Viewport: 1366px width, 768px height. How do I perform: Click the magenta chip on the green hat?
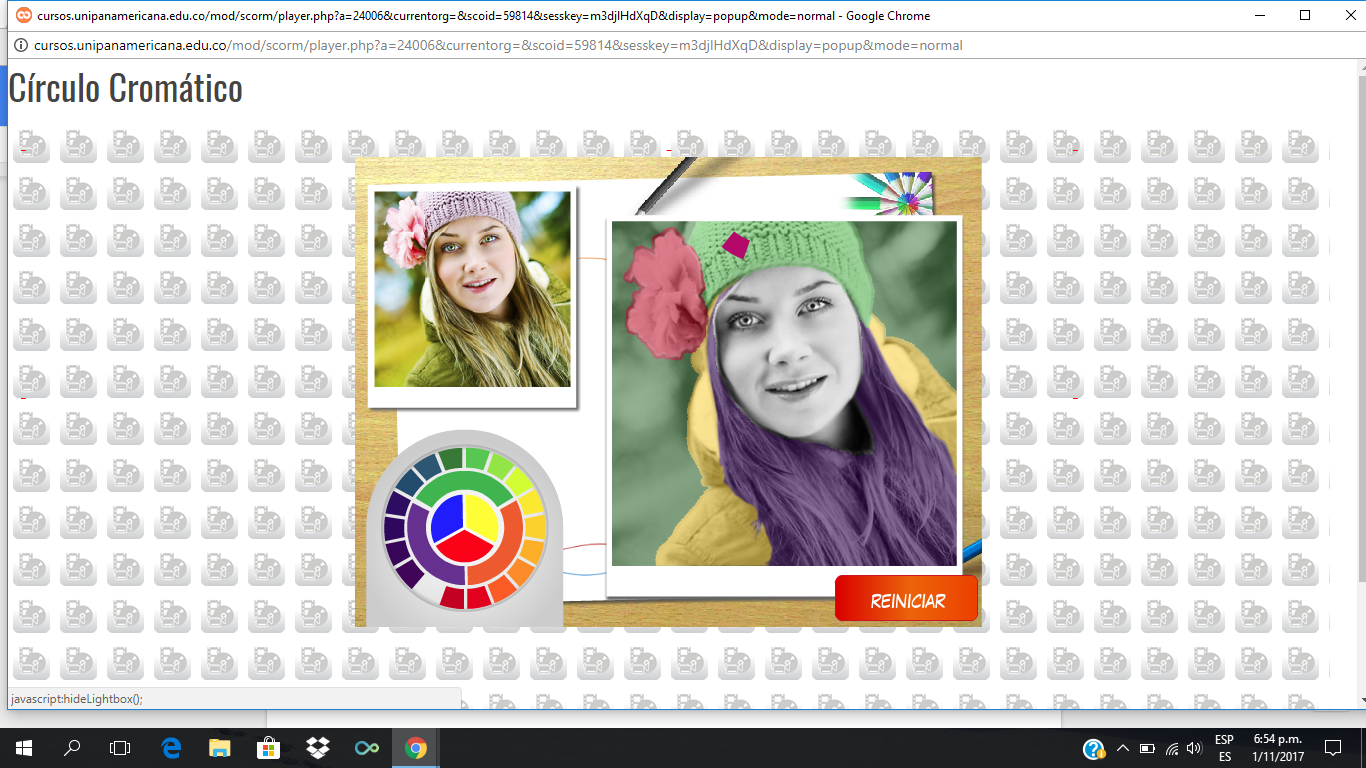[x=736, y=245]
